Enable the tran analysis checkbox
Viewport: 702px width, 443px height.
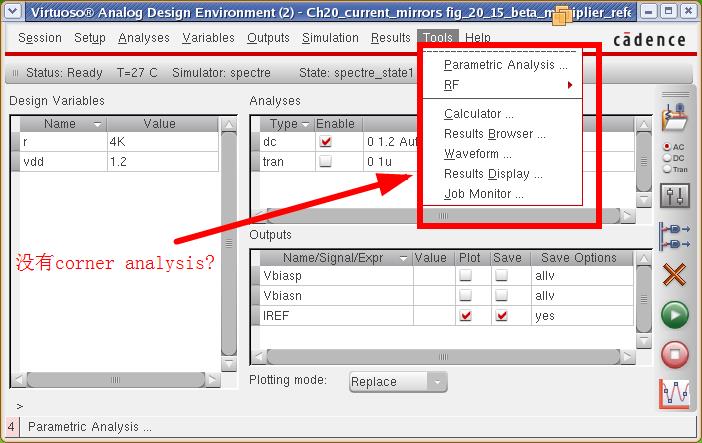(325, 161)
